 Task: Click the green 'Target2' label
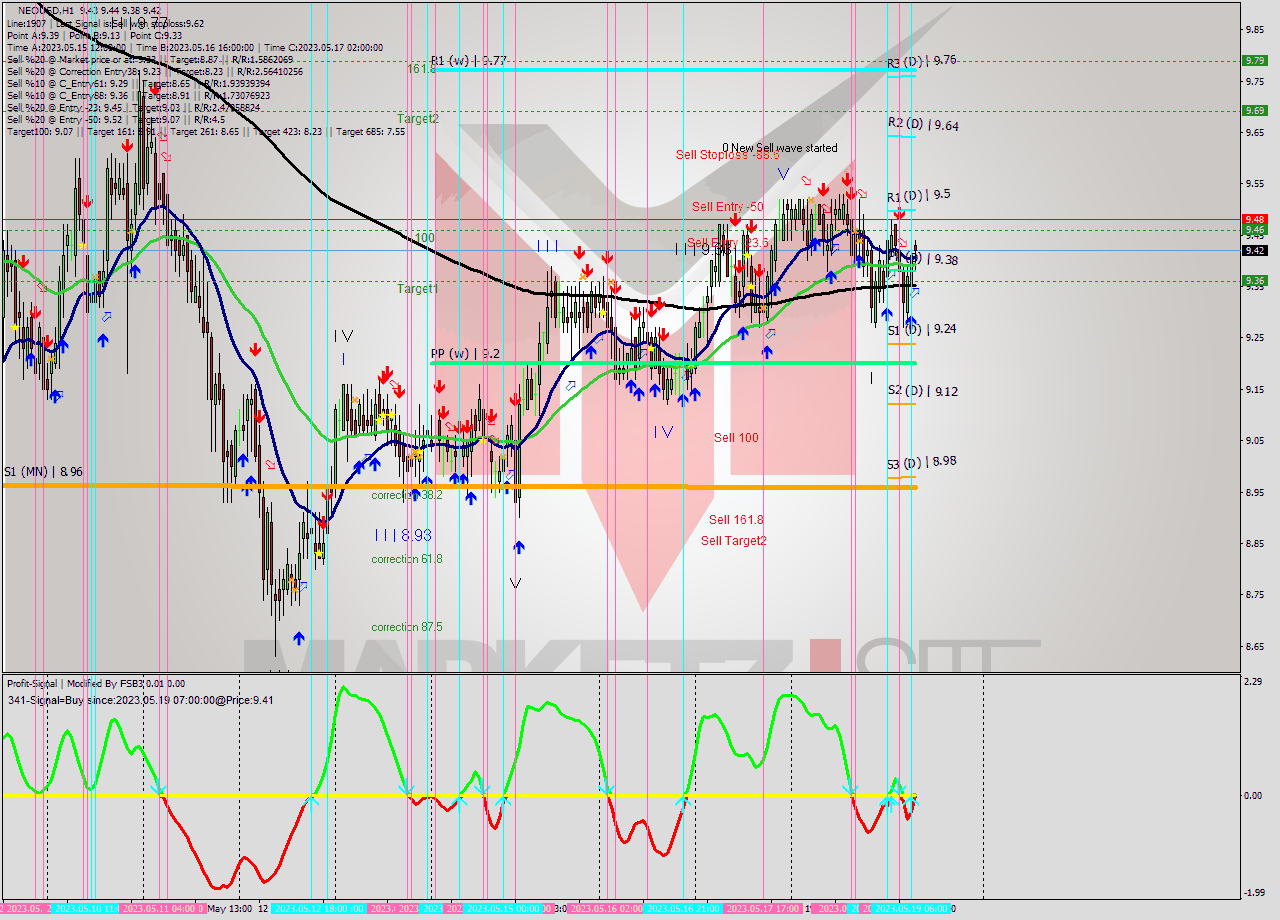tap(417, 118)
